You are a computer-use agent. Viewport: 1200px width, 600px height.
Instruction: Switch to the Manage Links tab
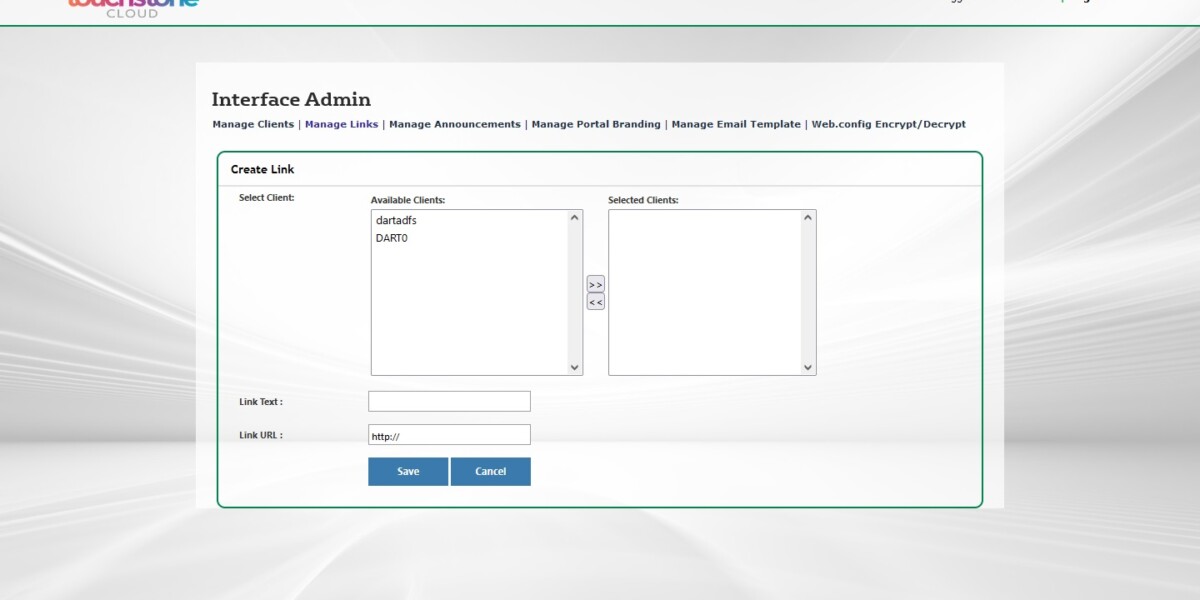point(341,124)
